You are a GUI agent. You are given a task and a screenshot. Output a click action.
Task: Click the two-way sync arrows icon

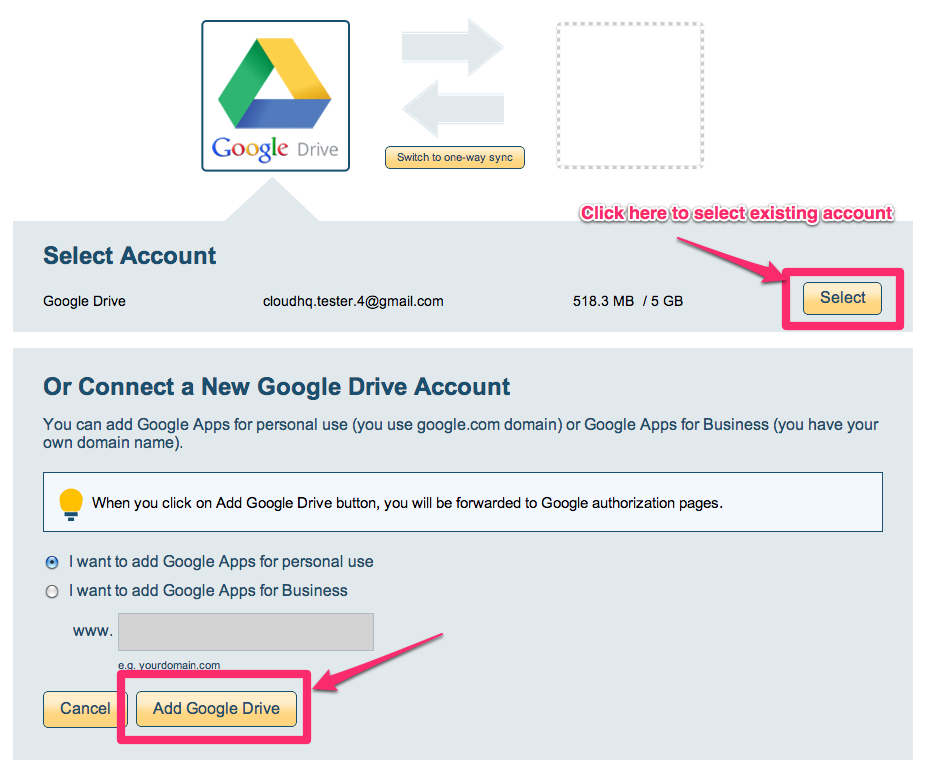(x=453, y=78)
